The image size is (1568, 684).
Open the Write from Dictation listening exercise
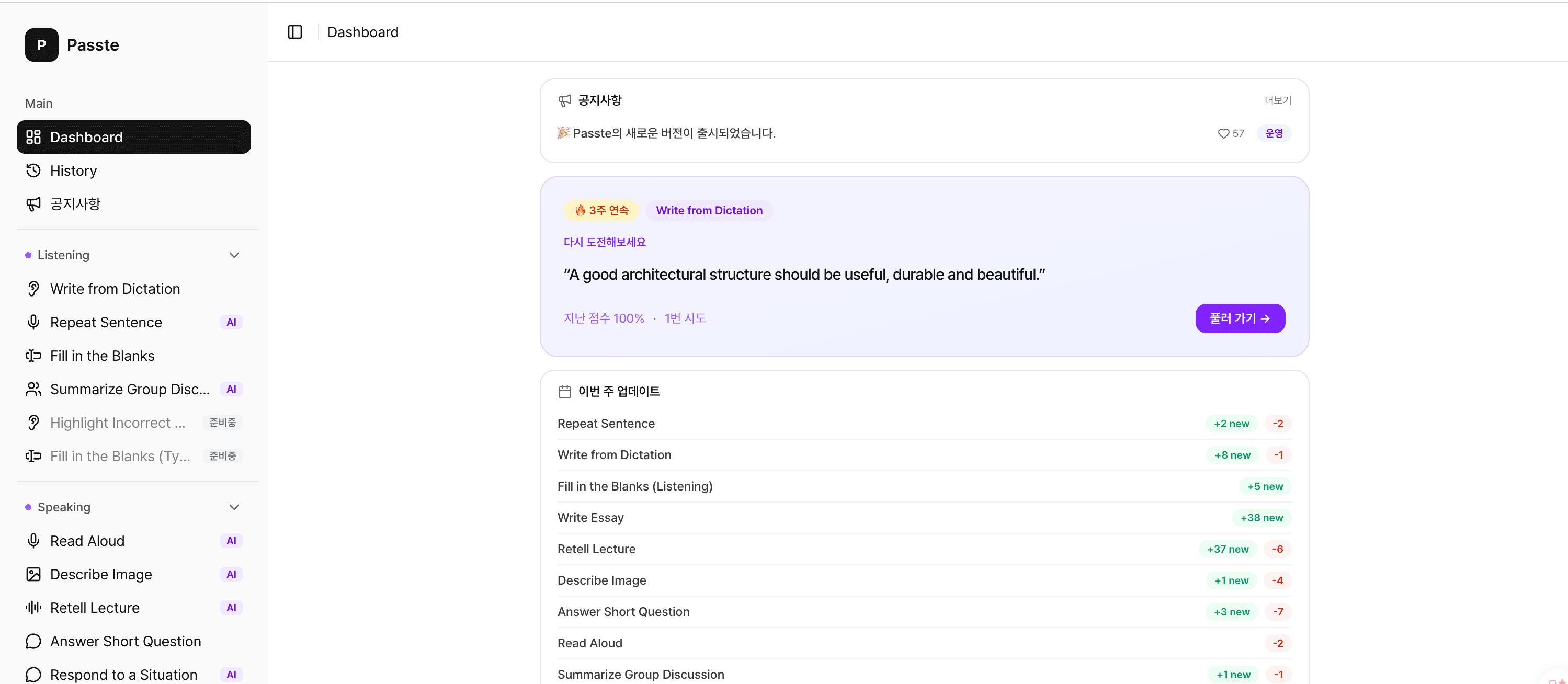(115, 289)
